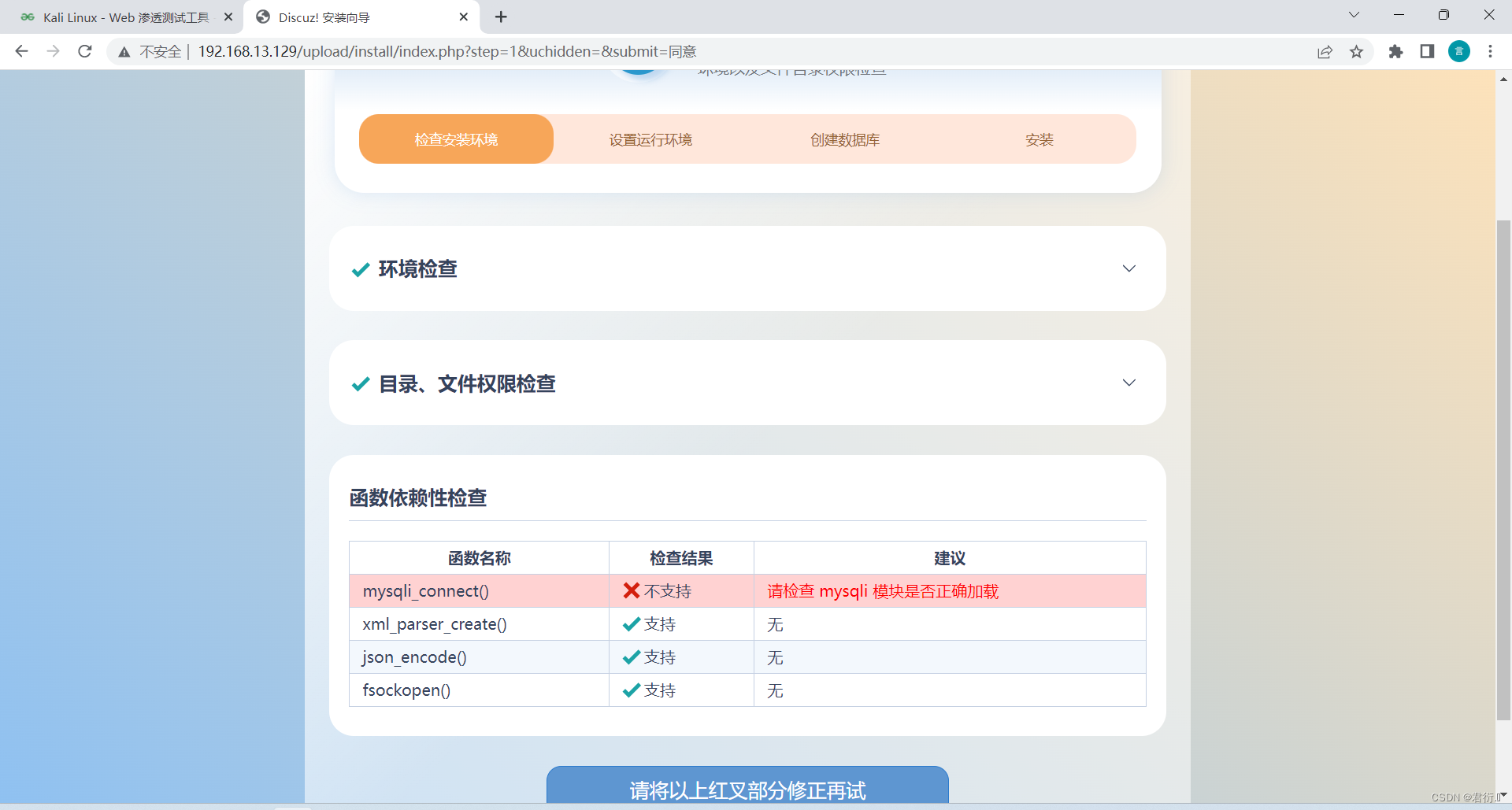The height and width of the screenshot is (810, 1512).
Task: Select the 安装 step
Action: pyautogui.click(x=1039, y=139)
